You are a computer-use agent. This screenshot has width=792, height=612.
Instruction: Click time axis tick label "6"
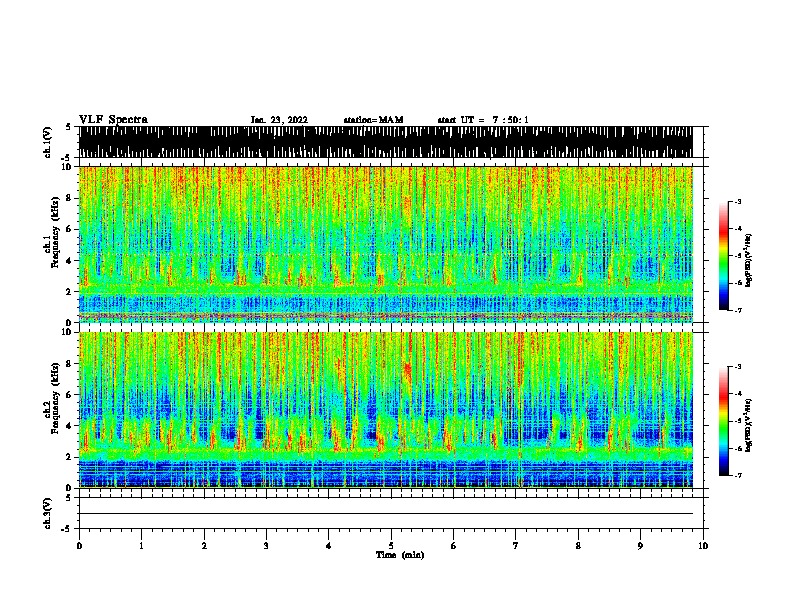(454, 546)
